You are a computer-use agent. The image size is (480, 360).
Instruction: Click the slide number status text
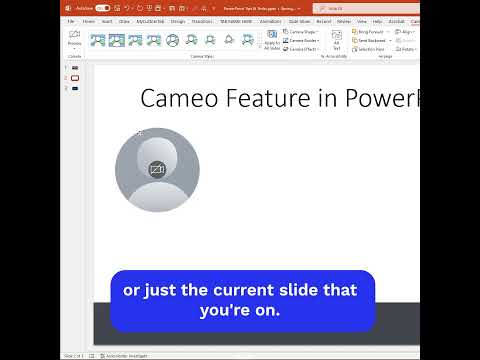tap(73, 356)
